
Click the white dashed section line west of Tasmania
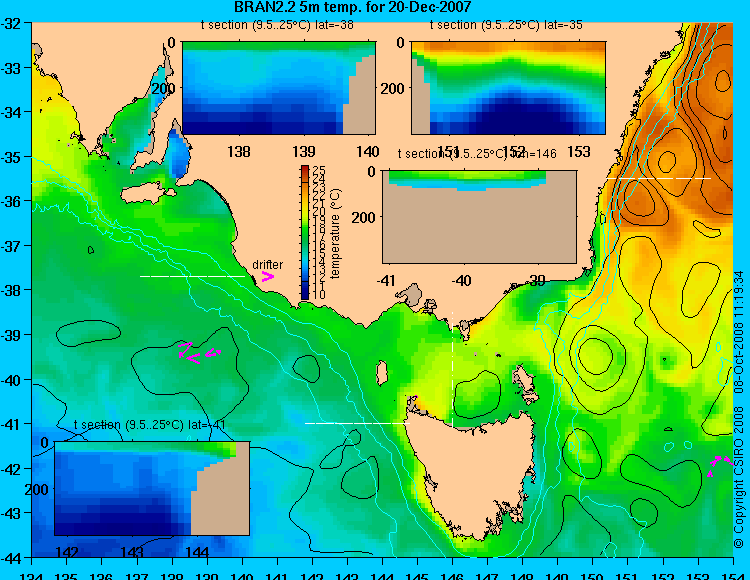tap(357, 423)
